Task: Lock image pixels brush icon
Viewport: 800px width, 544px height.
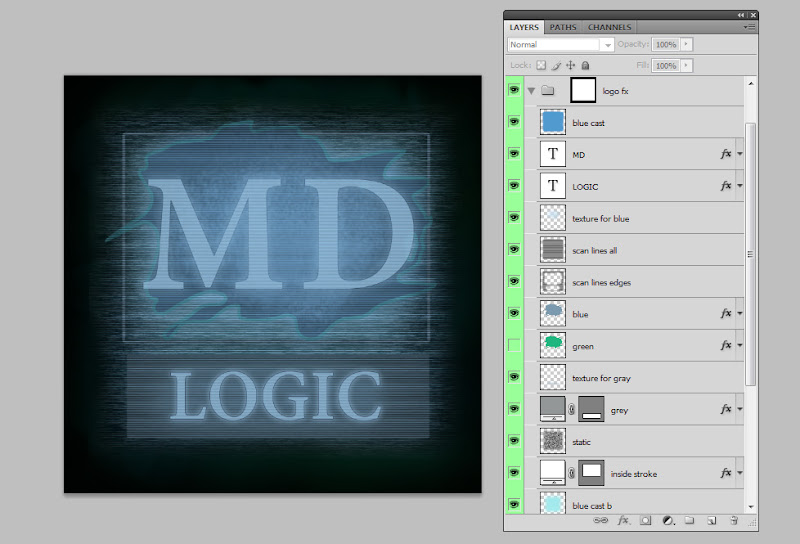Action: (556, 65)
